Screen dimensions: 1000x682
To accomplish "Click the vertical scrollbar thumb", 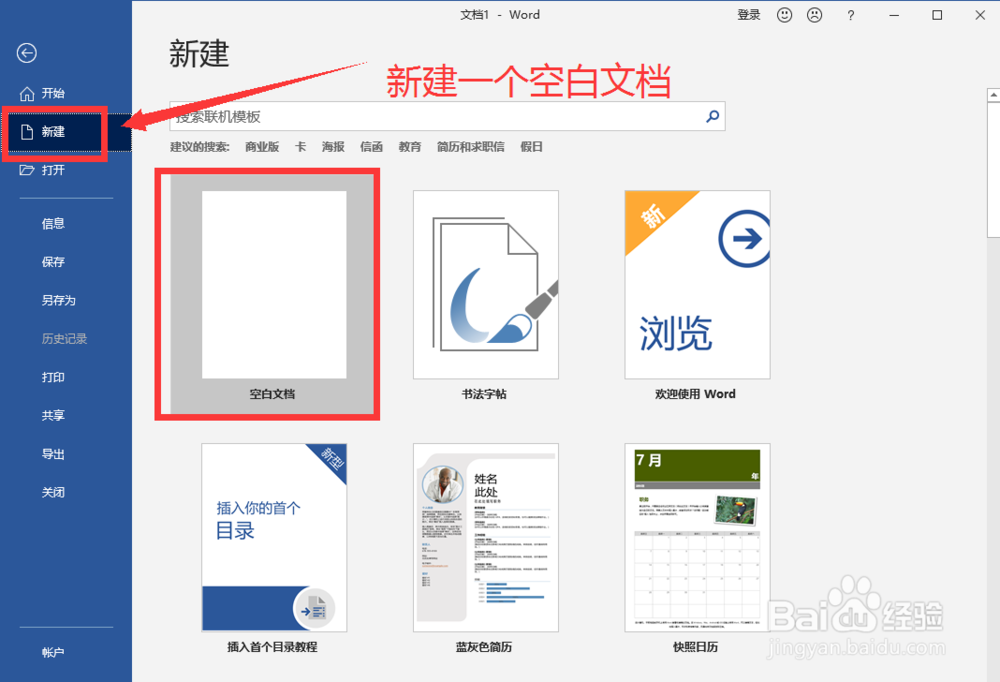I will click(x=993, y=170).
